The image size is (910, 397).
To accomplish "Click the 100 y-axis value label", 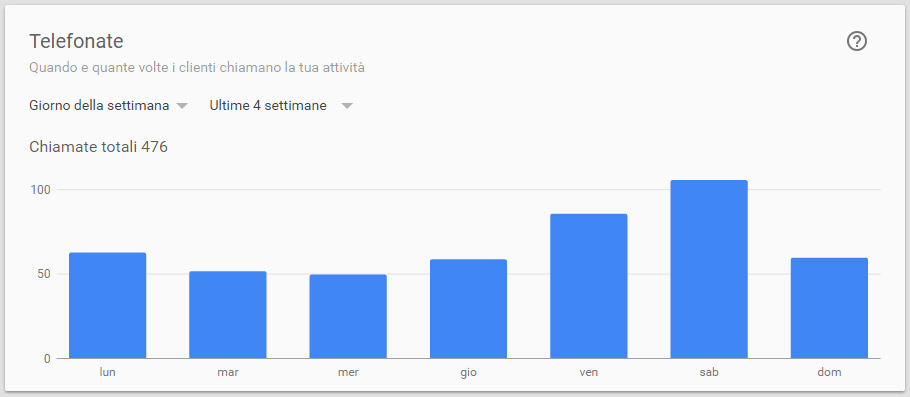I will 41,190.
